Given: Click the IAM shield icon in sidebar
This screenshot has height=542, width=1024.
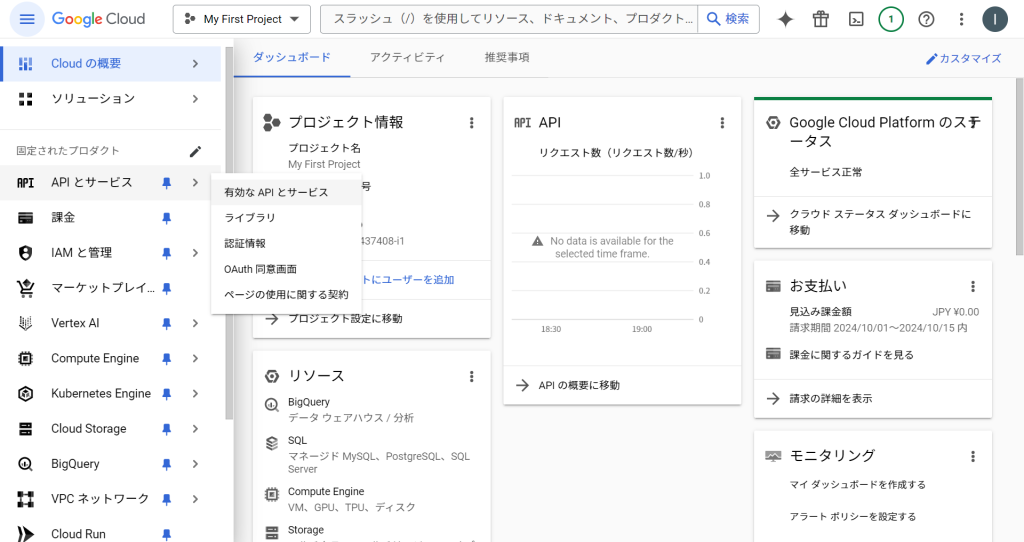Looking at the screenshot, I should point(25,253).
